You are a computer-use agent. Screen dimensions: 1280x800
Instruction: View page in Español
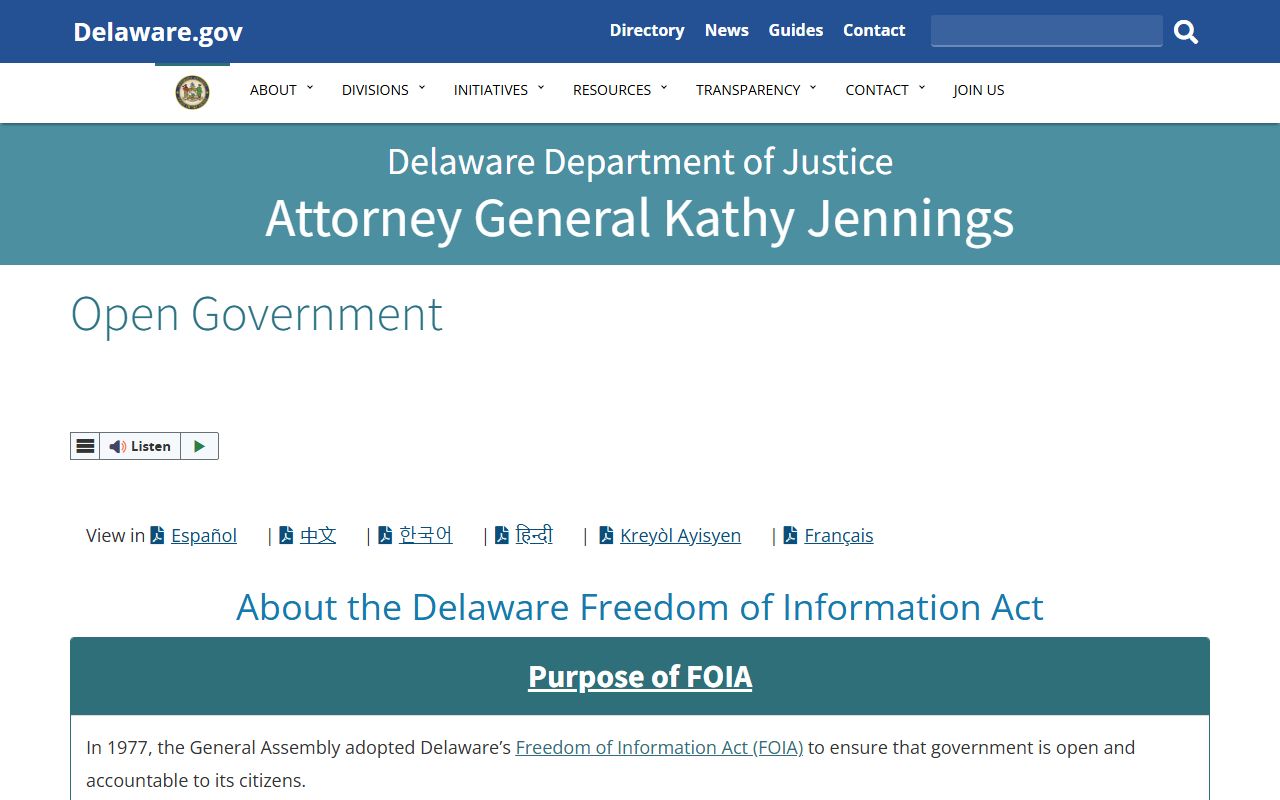point(204,536)
